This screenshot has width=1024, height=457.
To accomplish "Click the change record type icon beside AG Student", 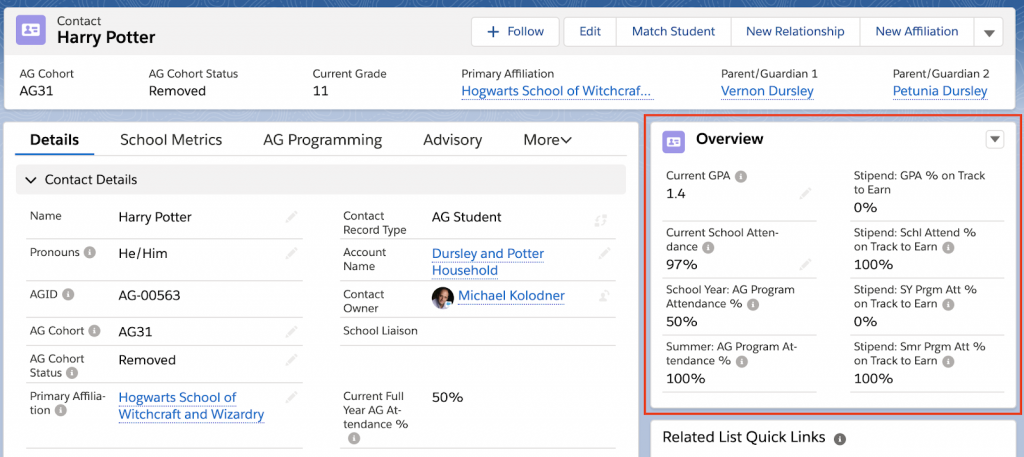I will pyautogui.click(x=601, y=221).
